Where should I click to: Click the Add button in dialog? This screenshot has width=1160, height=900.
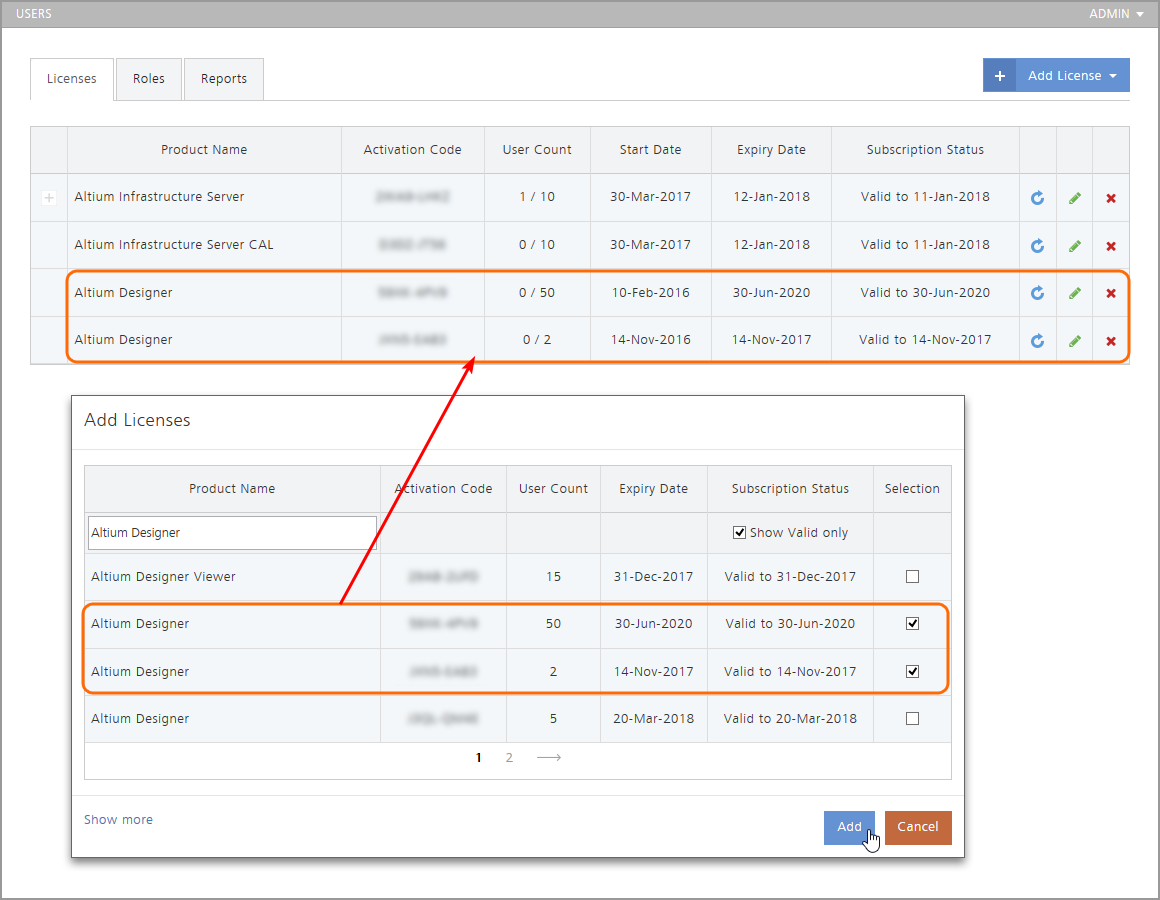coord(849,827)
